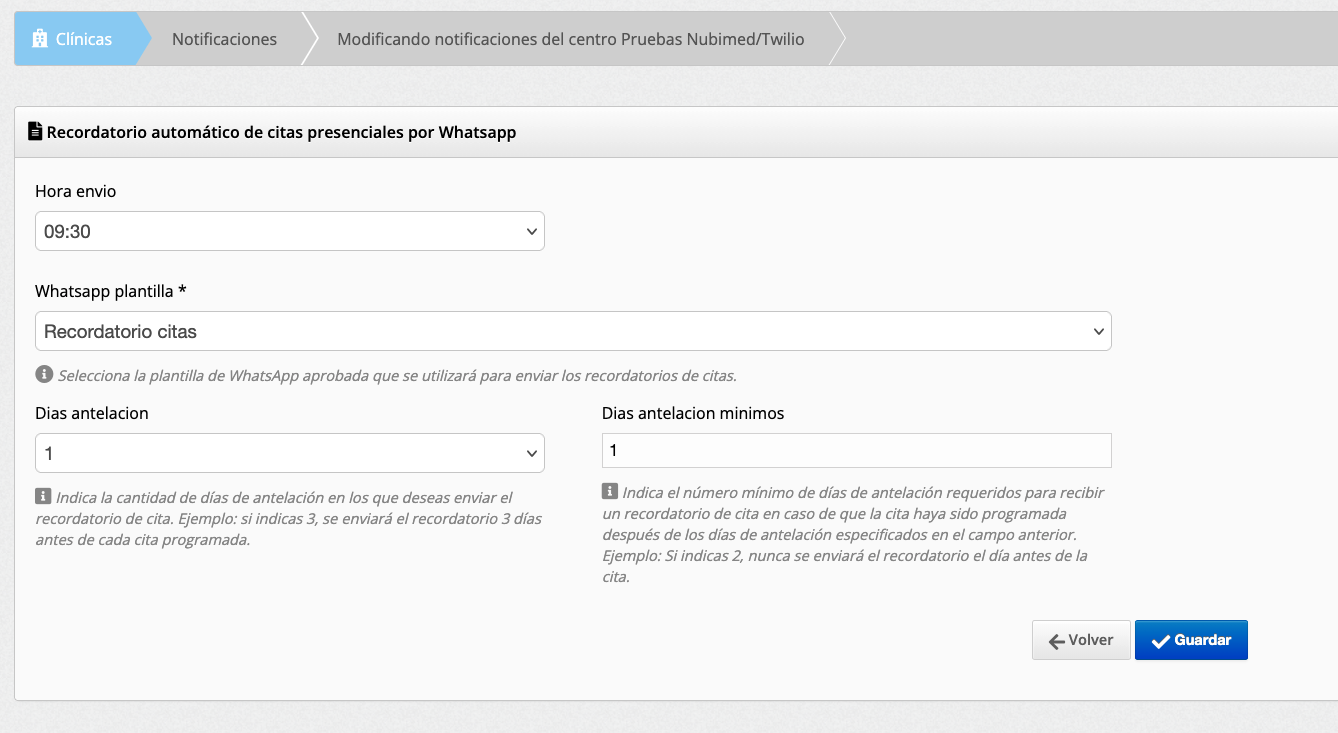Focus the Dias antelacion minimos input field
1338x733 pixels.
(x=857, y=450)
